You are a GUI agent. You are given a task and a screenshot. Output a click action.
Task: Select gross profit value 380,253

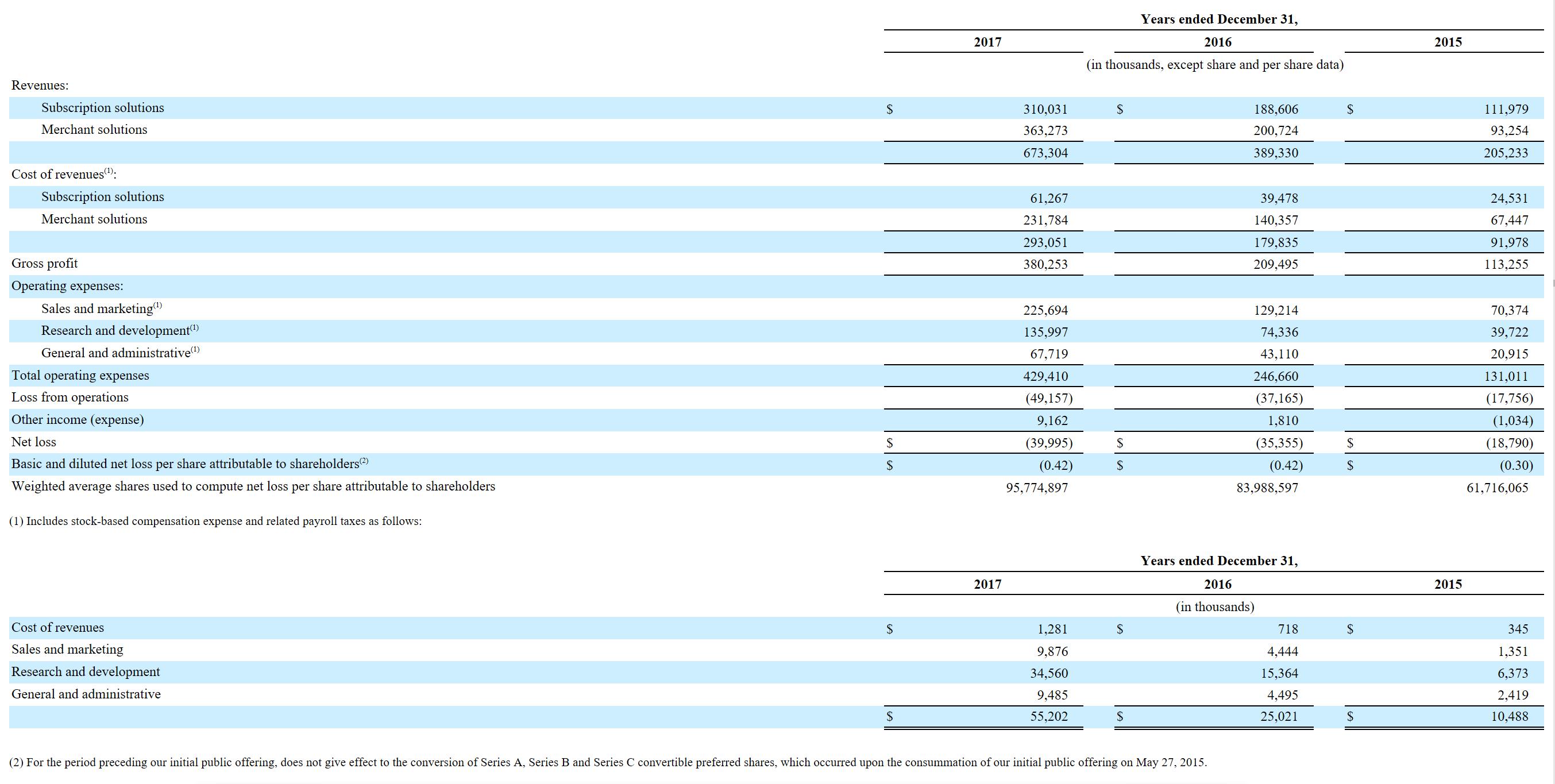1045,264
